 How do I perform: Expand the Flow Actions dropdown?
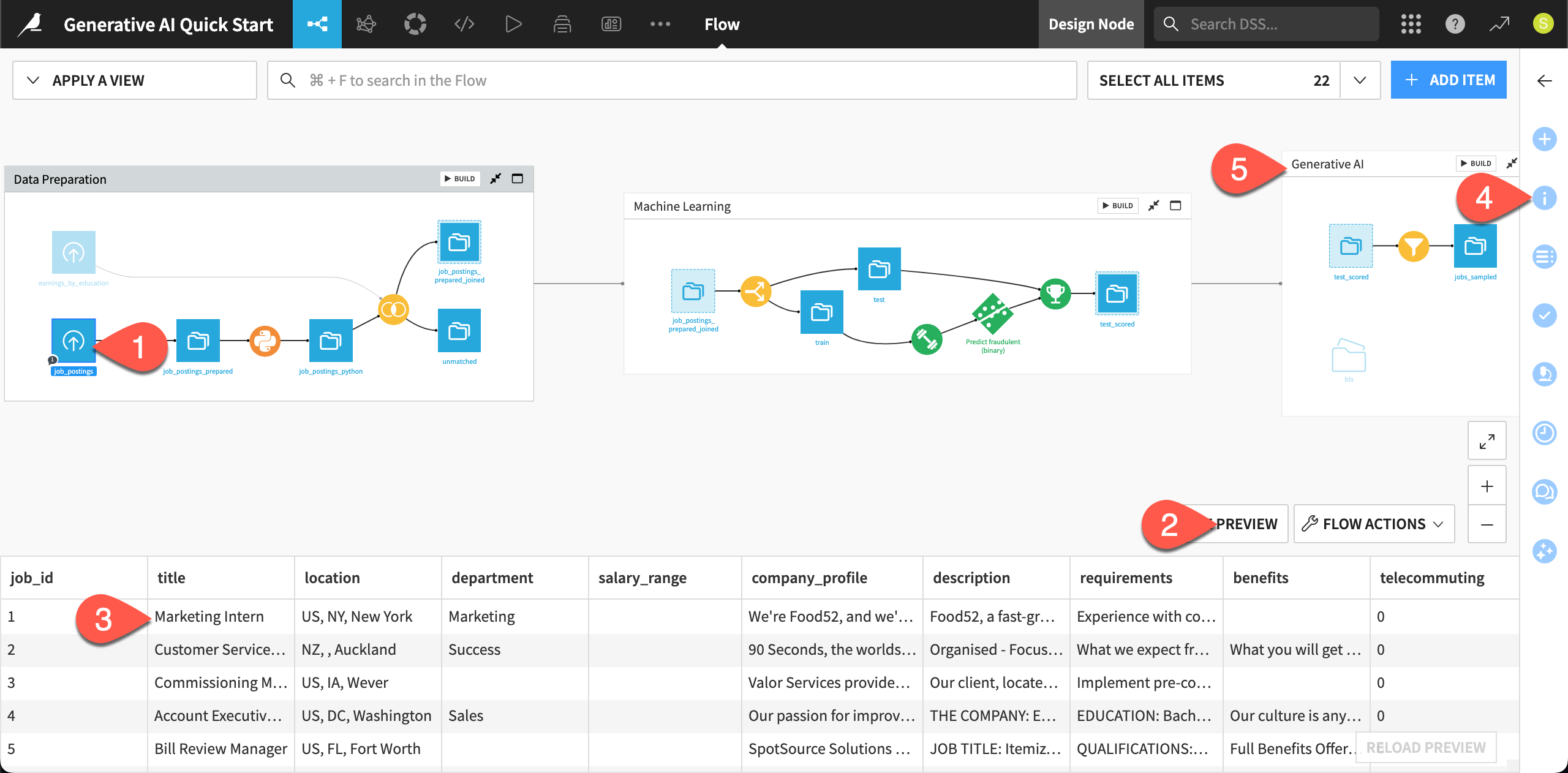coord(1373,524)
